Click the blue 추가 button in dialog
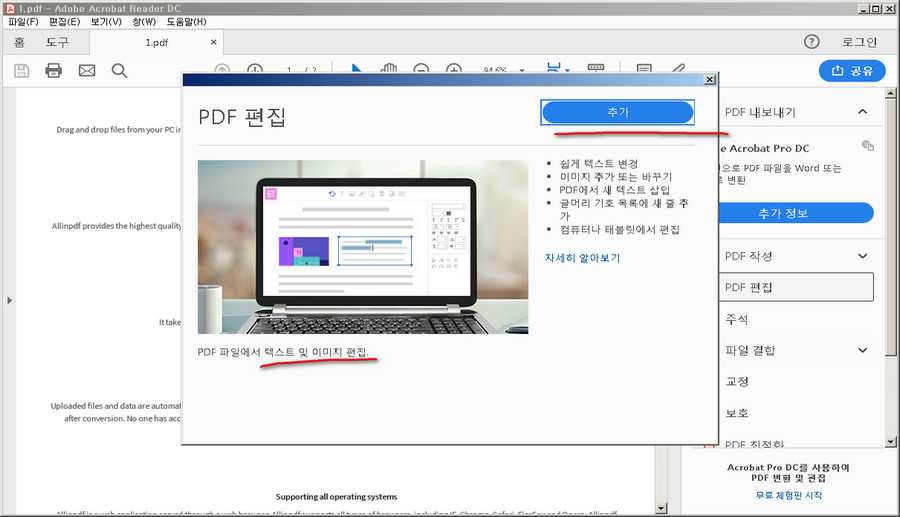The image size is (900, 517). point(618,112)
